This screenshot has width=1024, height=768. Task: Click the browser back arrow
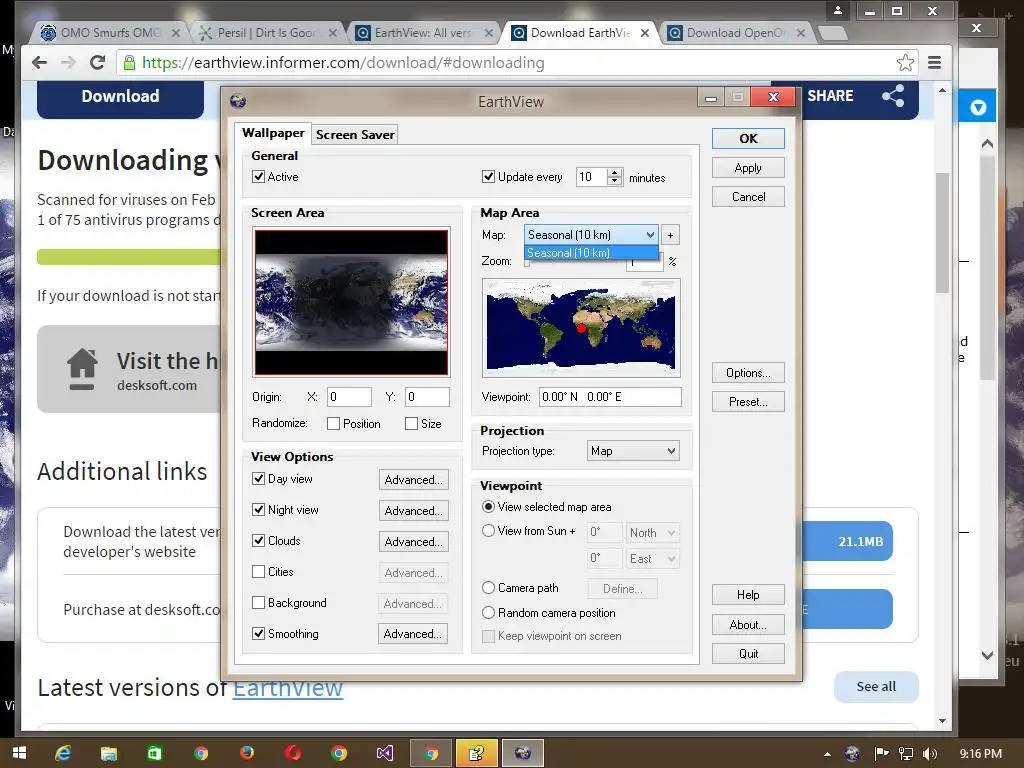click(39, 63)
